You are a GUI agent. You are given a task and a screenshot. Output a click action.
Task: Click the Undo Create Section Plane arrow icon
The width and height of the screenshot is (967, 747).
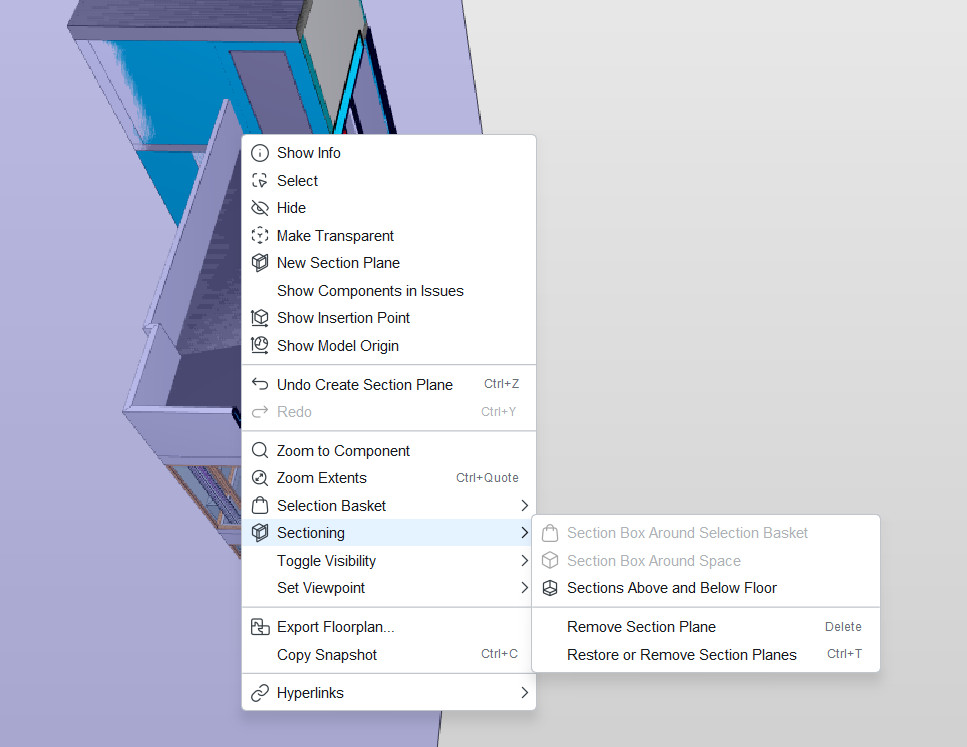point(260,385)
